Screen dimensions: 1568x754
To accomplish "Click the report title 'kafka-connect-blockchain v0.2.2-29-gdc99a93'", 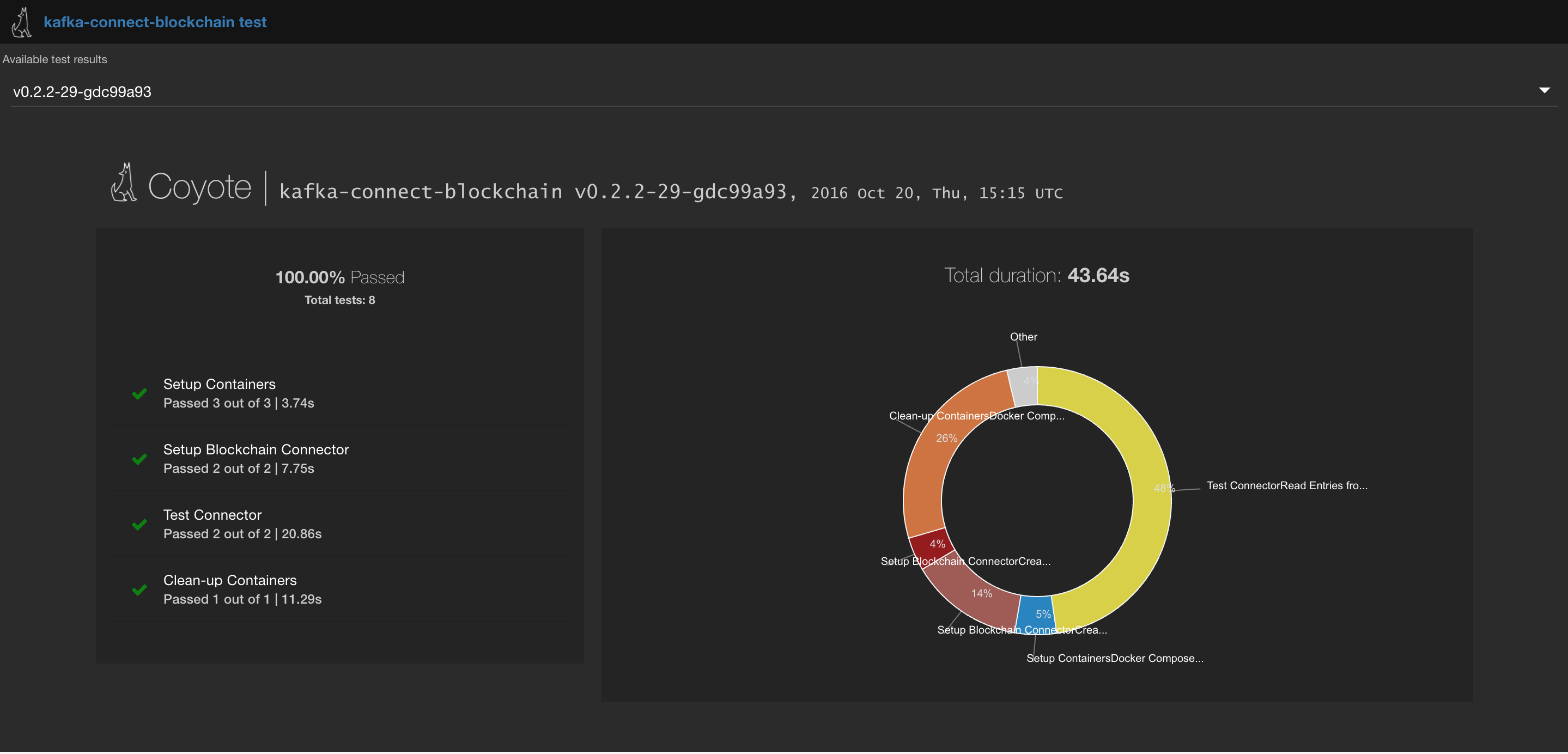I will click(538, 192).
